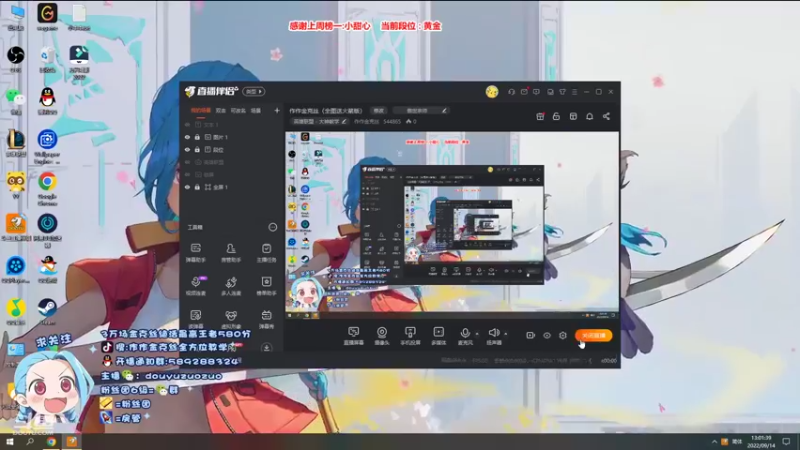
Task: Open the Windows notification center icon
Action: [x=786, y=442]
